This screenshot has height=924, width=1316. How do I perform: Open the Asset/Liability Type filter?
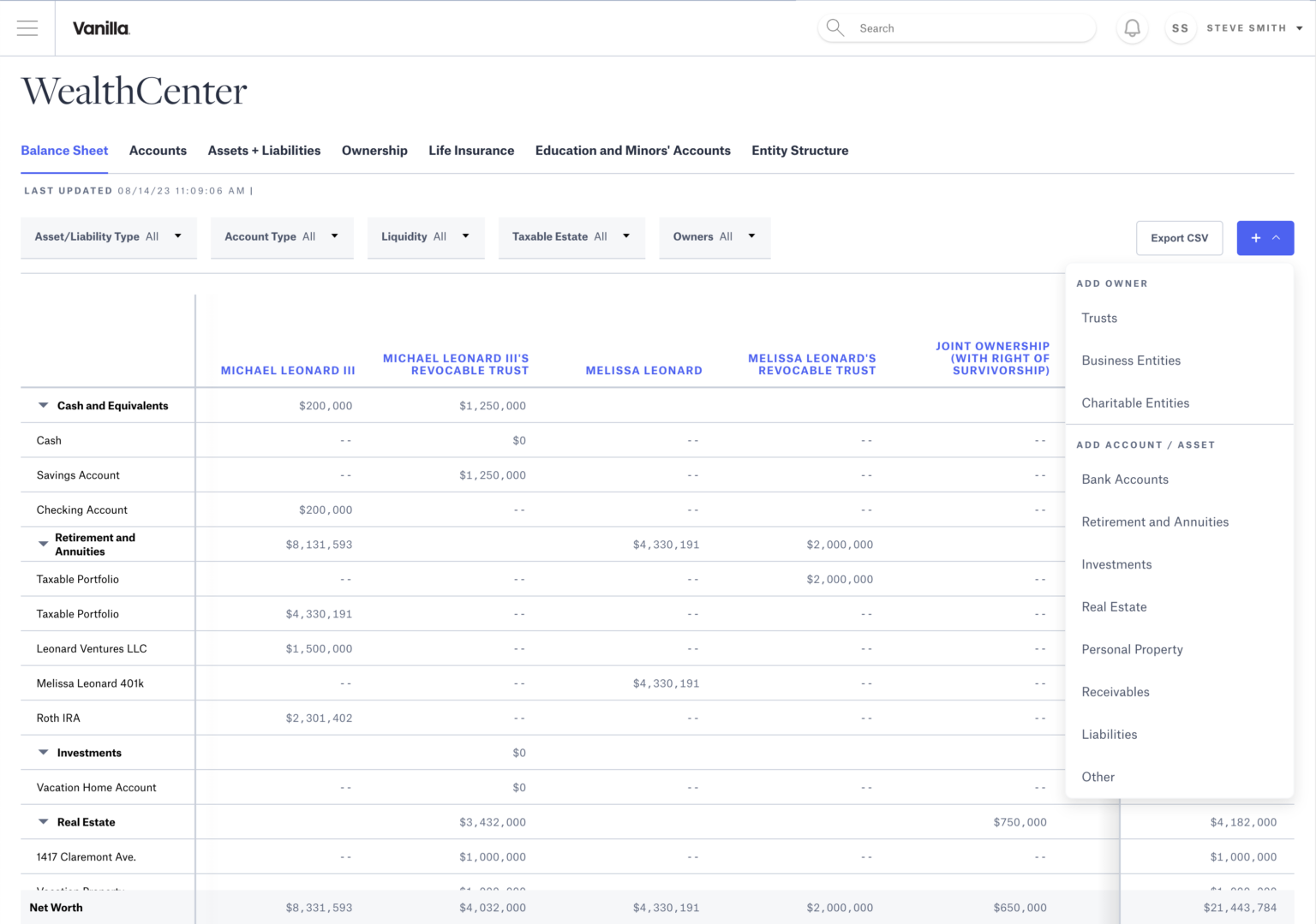click(x=108, y=237)
